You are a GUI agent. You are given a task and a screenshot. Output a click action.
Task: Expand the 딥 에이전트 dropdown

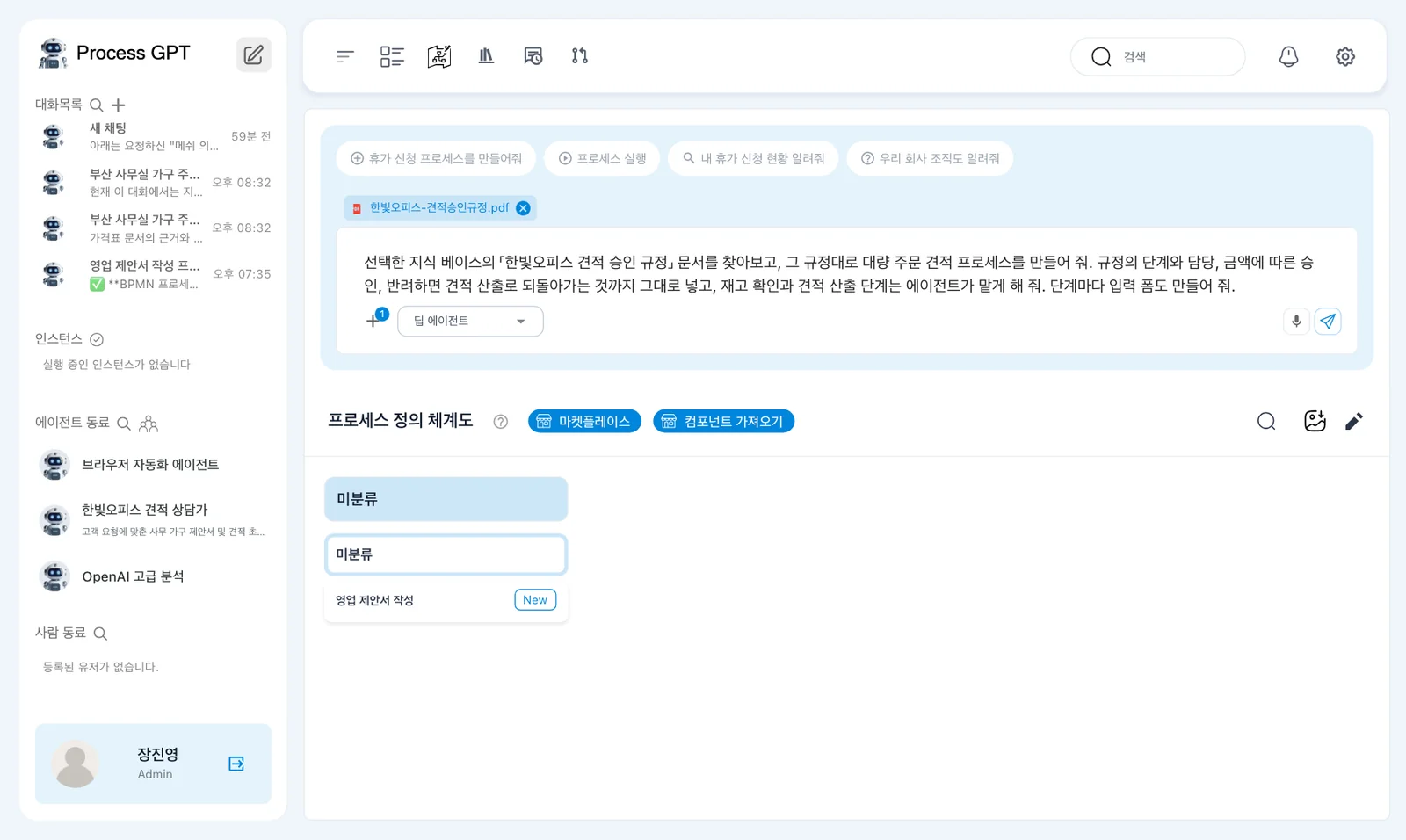(x=470, y=322)
